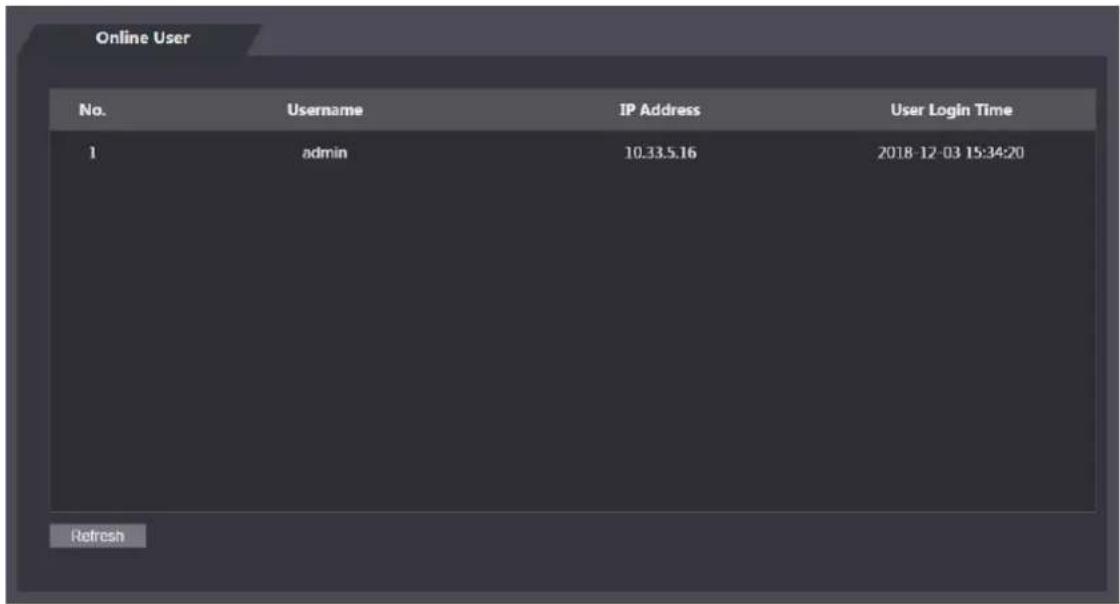Click login time 2018-12-03 15:34:20
This screenshot has height=604, width=1120.
tap(951, 152)
